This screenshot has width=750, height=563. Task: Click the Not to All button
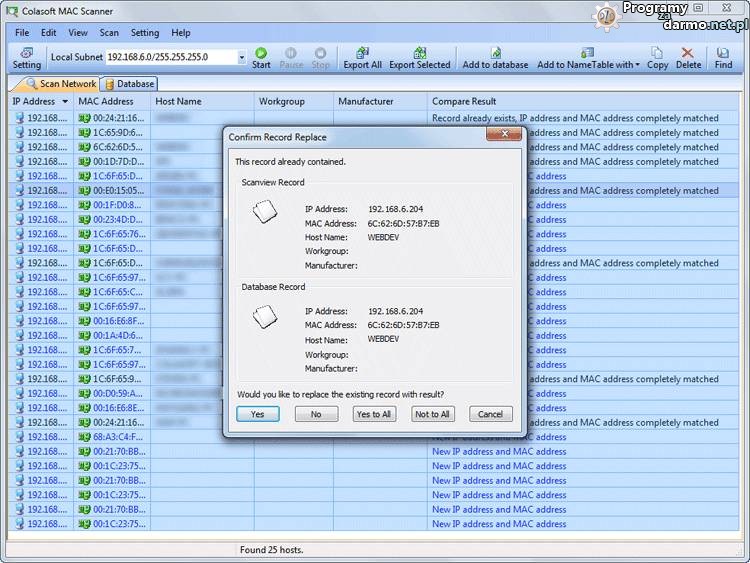[432, 414]
